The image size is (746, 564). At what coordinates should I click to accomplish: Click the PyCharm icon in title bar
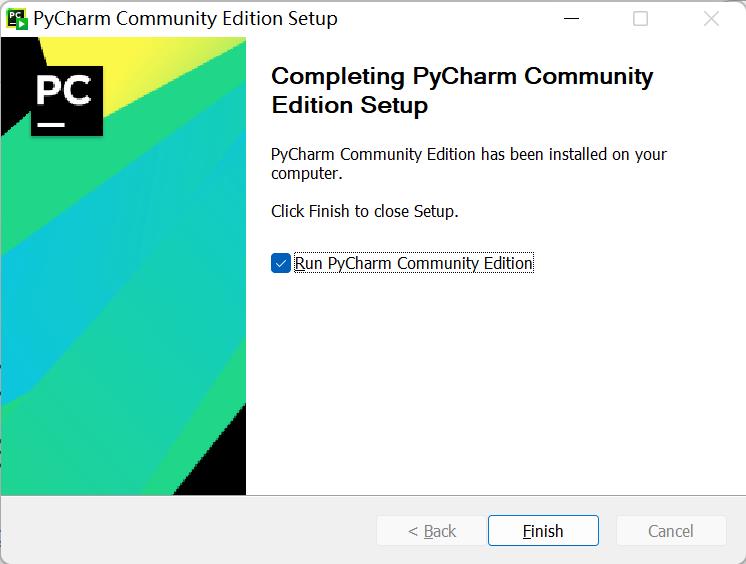17,19
